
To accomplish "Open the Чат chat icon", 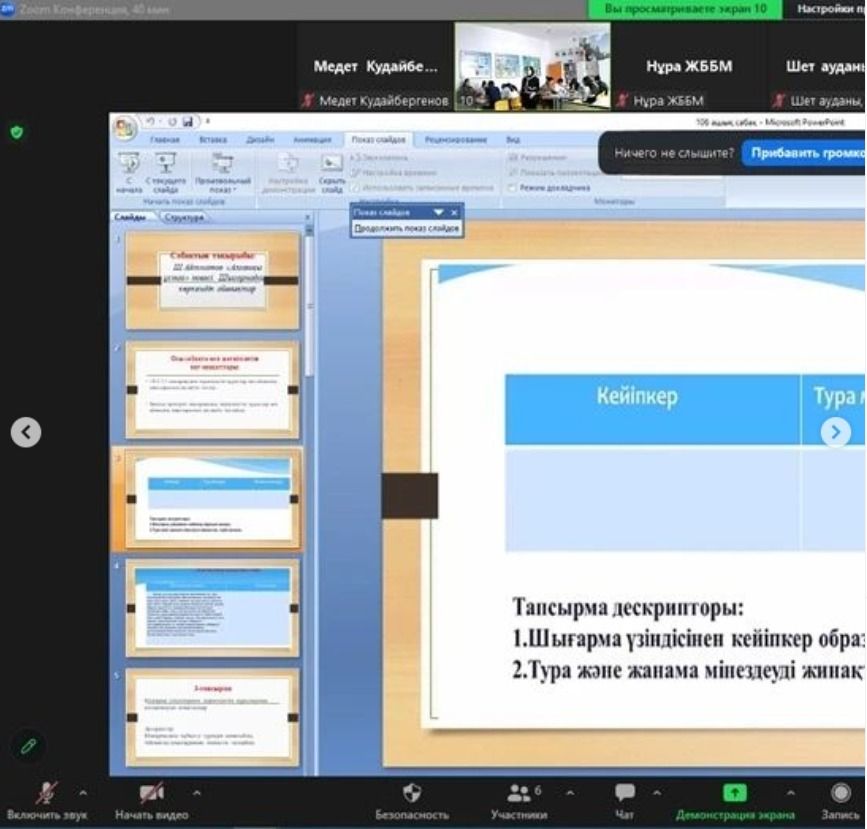I will [x=625, y=793].
